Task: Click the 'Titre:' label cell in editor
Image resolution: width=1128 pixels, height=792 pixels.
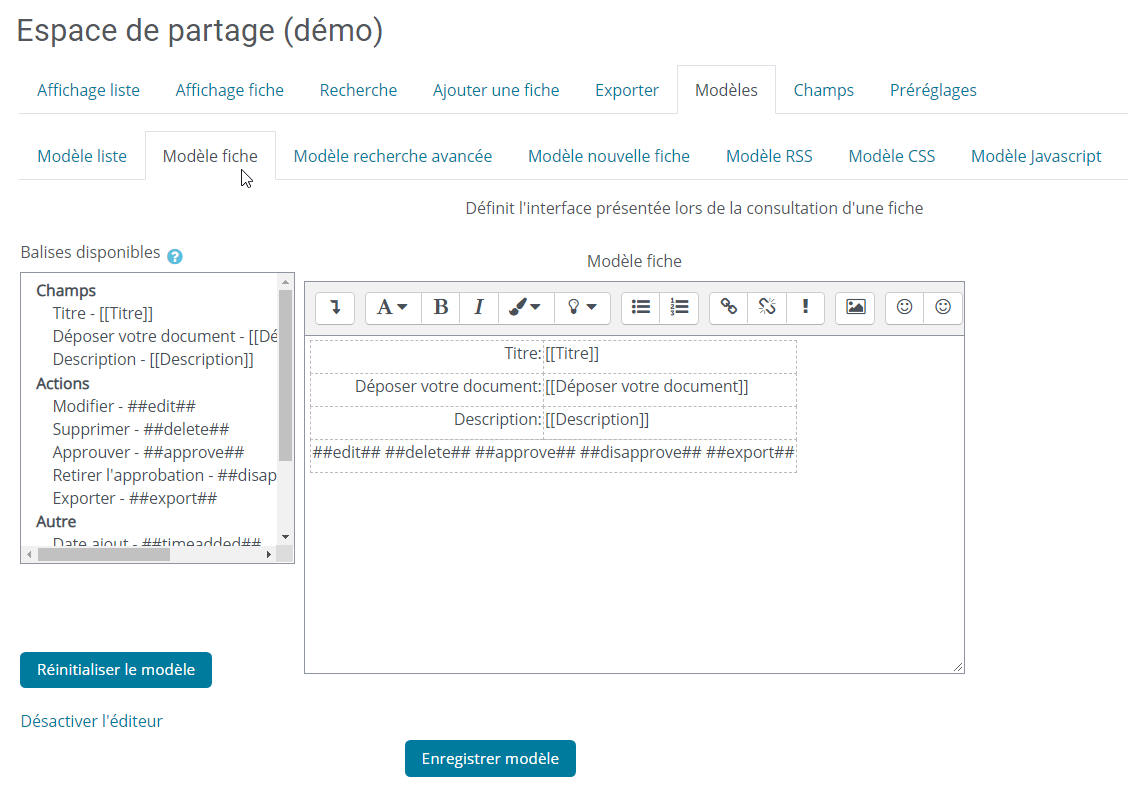Action: point(427,357)
